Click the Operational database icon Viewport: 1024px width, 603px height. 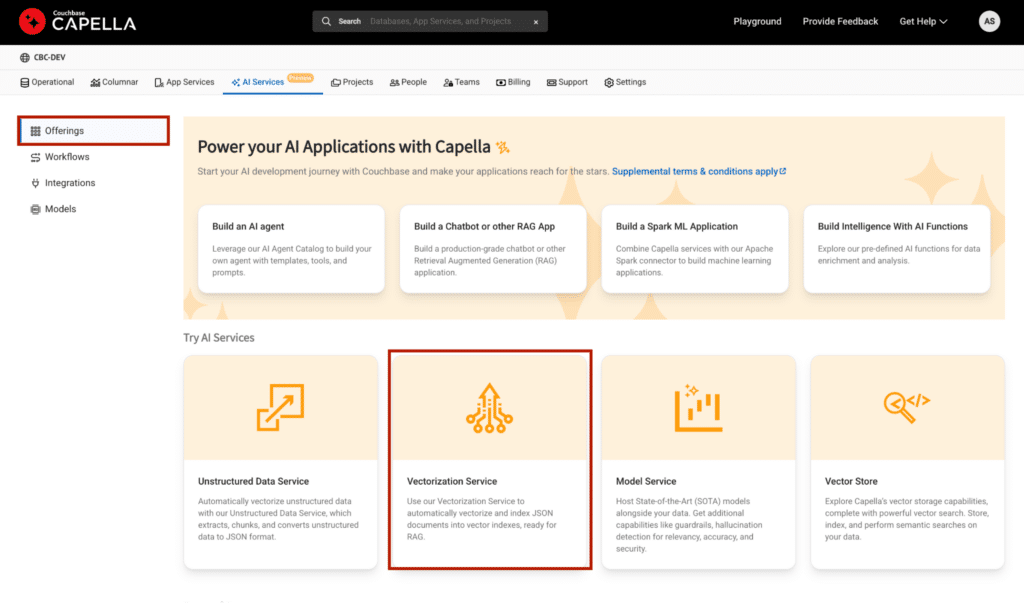25,83
